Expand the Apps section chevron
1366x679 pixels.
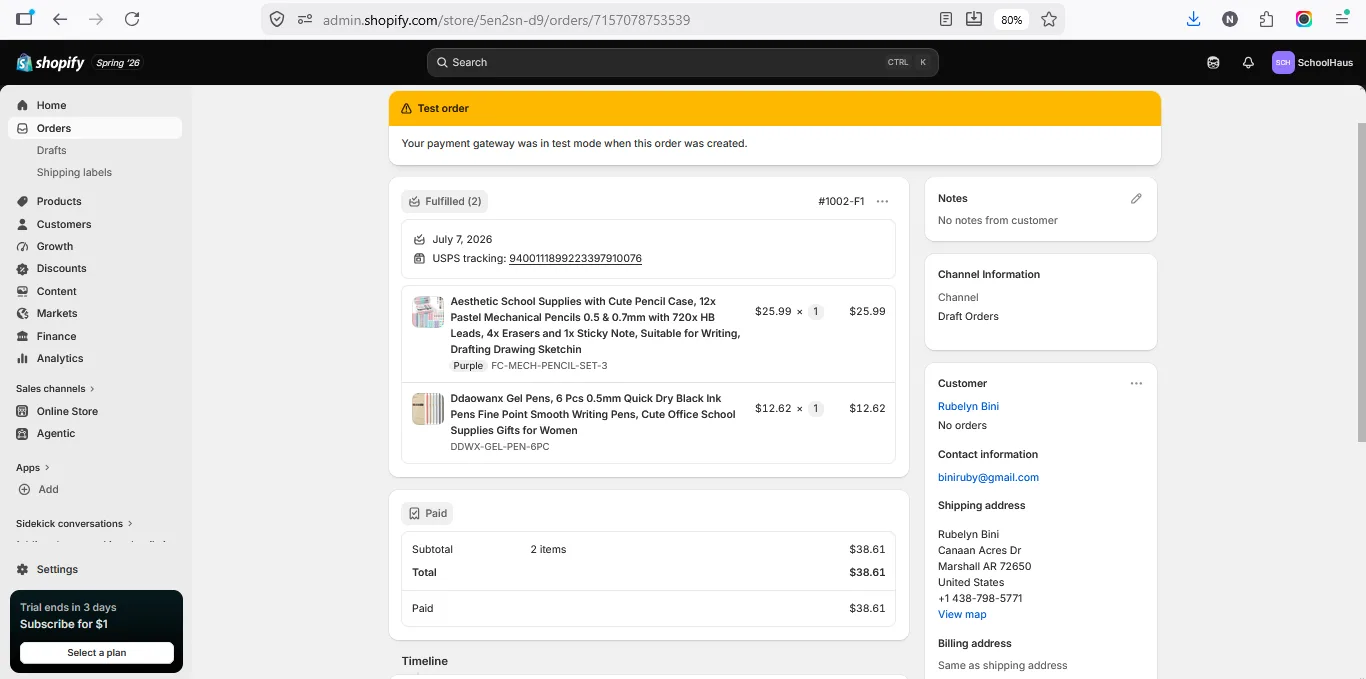pos(47,467)
